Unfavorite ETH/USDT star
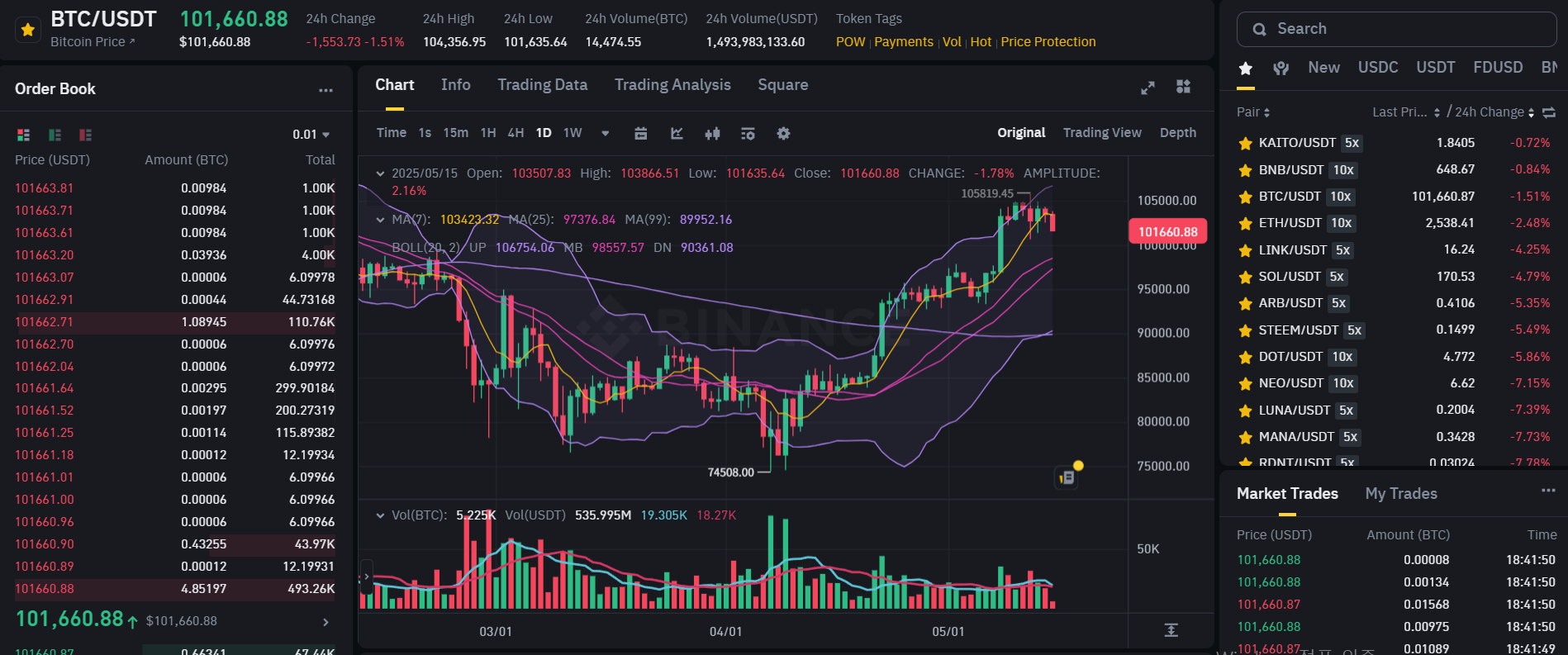Screen dimensions: 1568x655 1245,224
